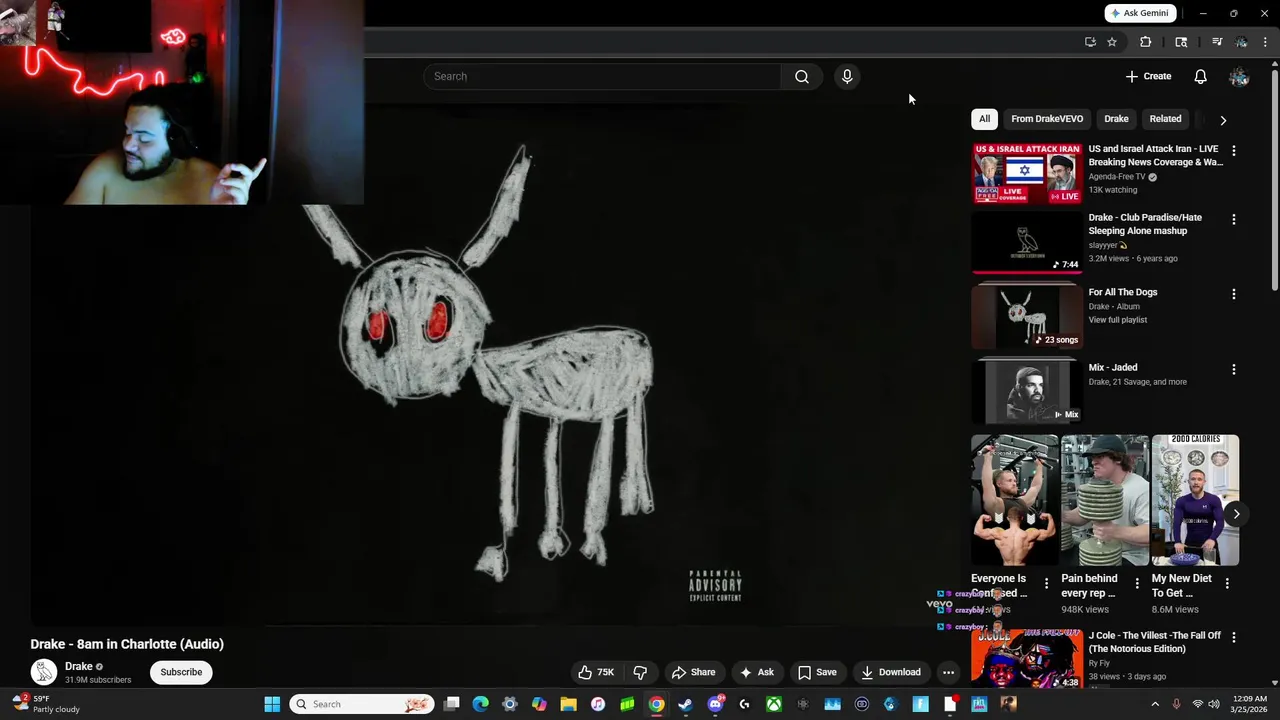Open Discord from taskbar
1280x720 pixels.
click(715, 704)
